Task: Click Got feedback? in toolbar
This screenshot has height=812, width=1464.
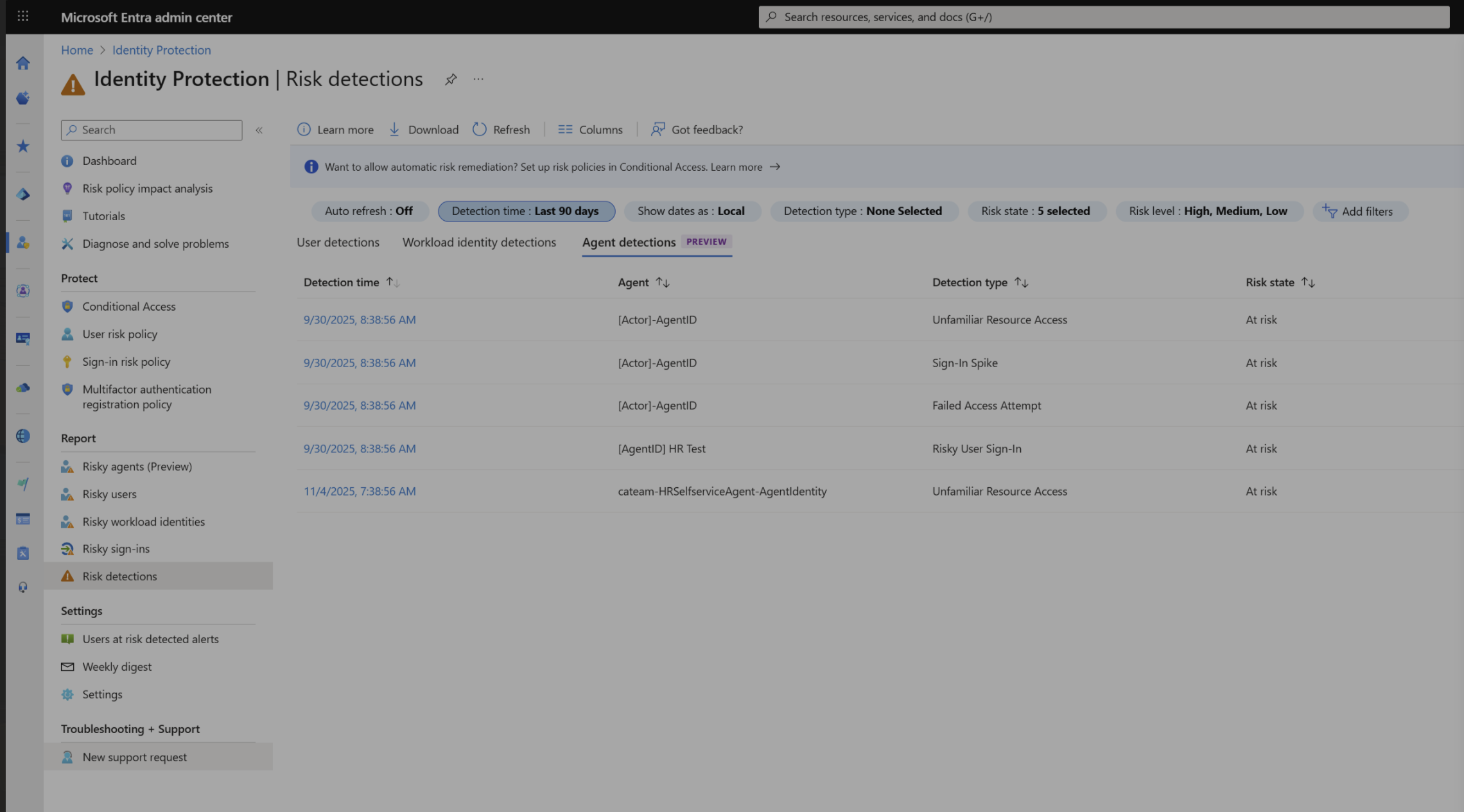Action: pyautogui.click(x=697, y=130)
